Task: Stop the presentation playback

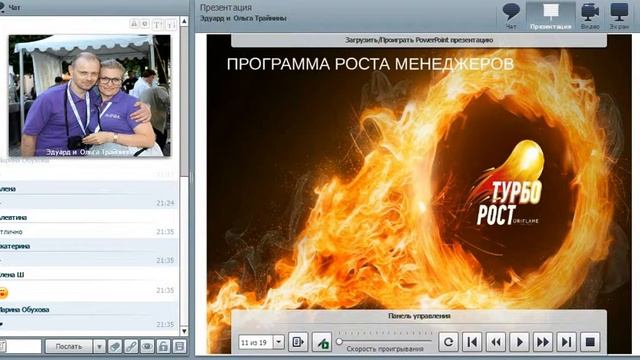Action: [590, 342]
